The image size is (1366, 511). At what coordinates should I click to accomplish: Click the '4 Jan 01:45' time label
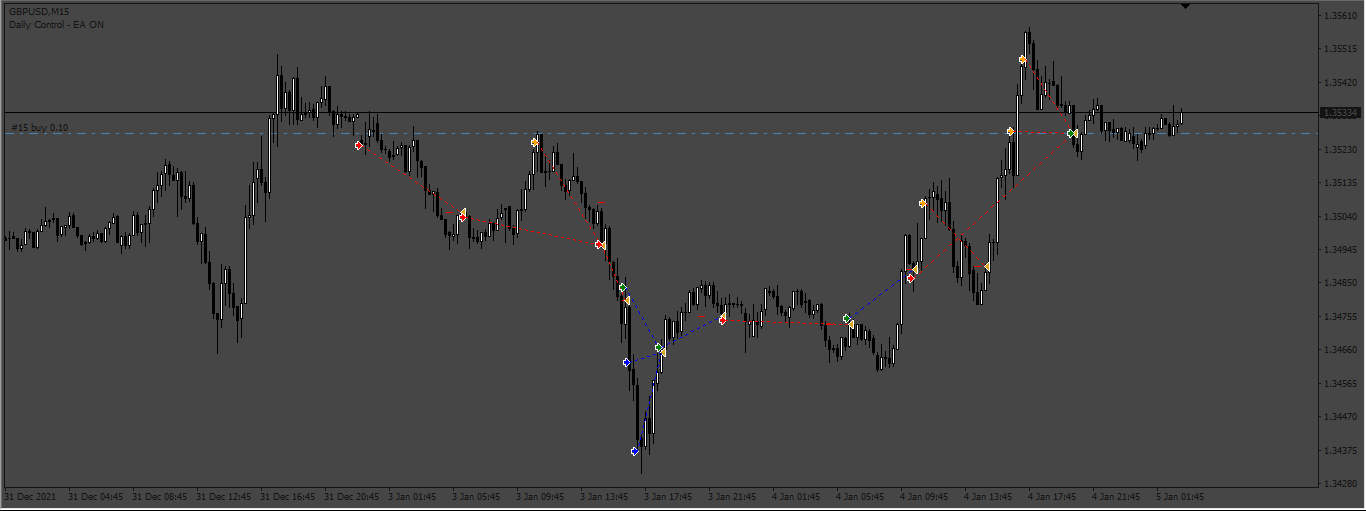pyautogui.click(x=796, y=496)
